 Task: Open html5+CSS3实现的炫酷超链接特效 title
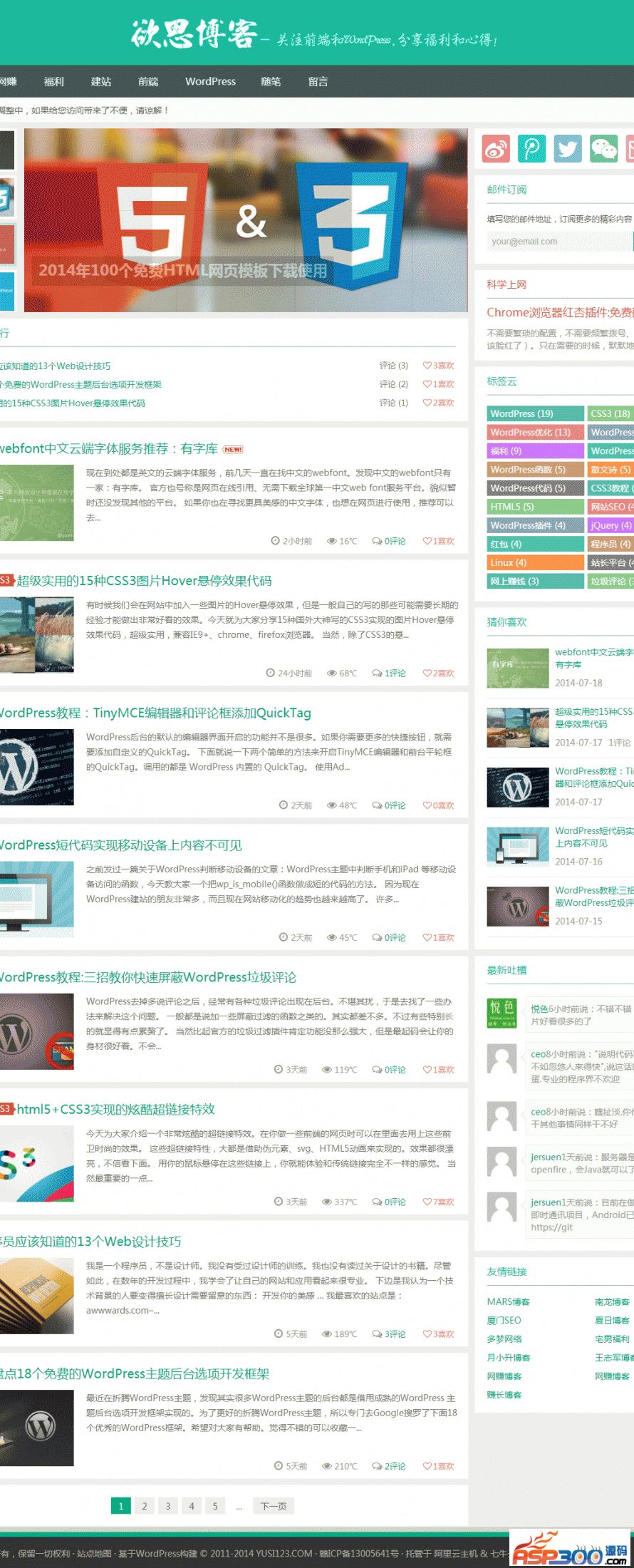115,1109
